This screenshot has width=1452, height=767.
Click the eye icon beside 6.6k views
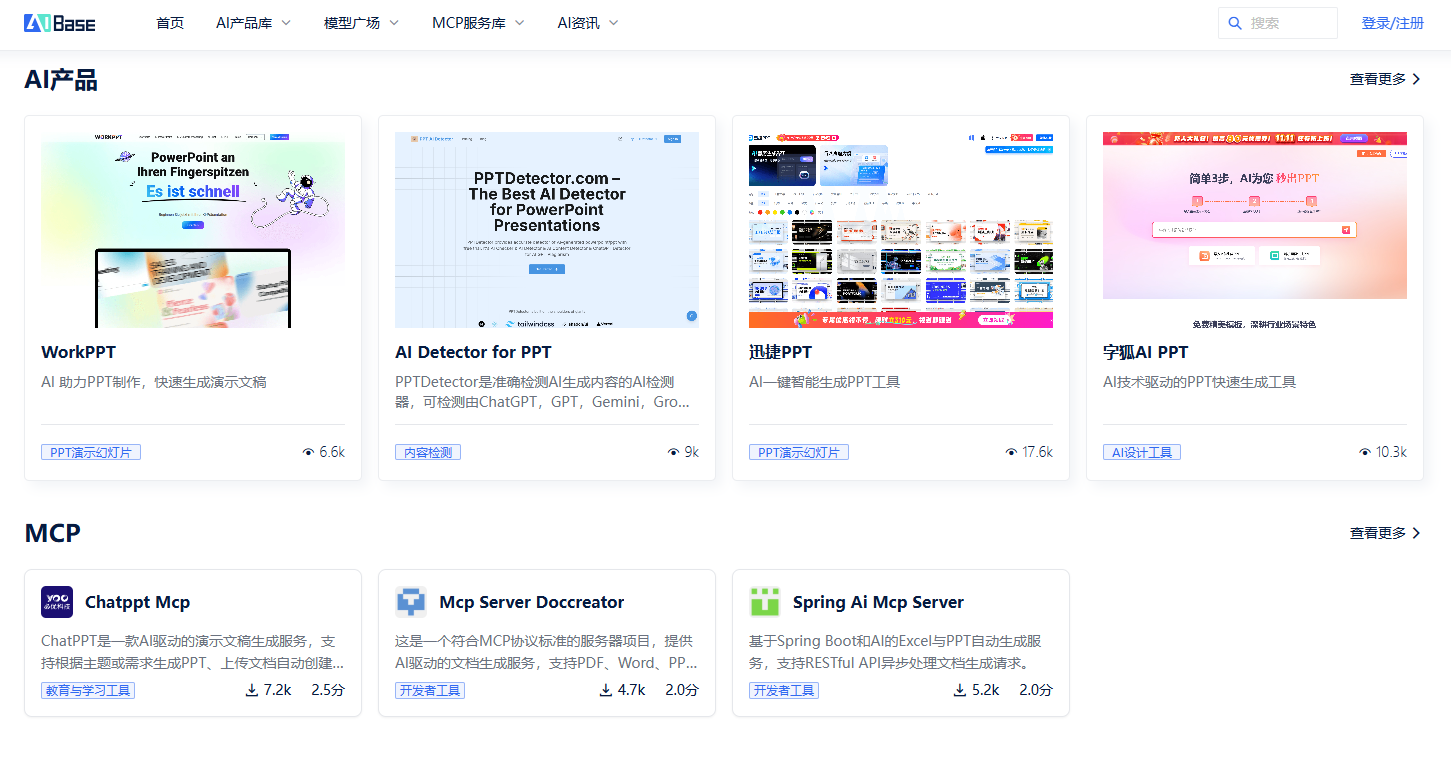tap(308, 452)
